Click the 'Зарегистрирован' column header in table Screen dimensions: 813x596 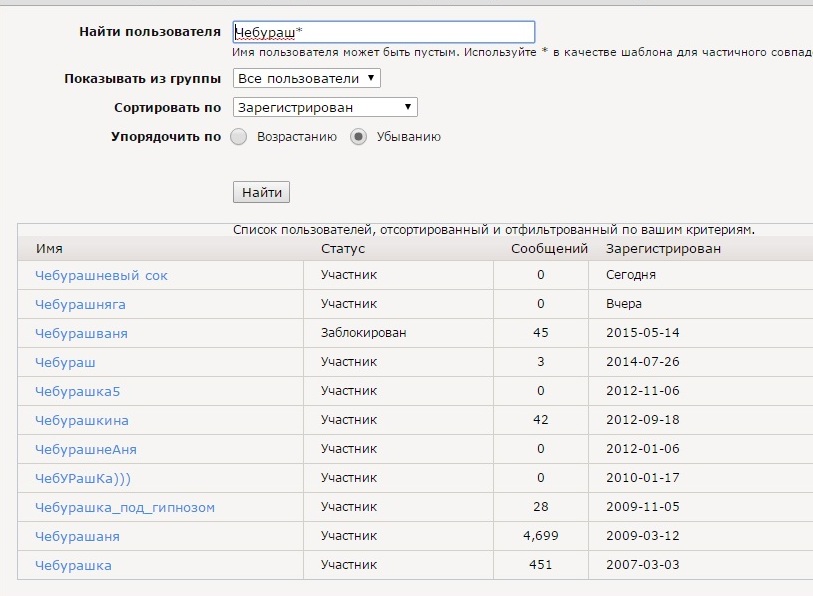point(663,248)
